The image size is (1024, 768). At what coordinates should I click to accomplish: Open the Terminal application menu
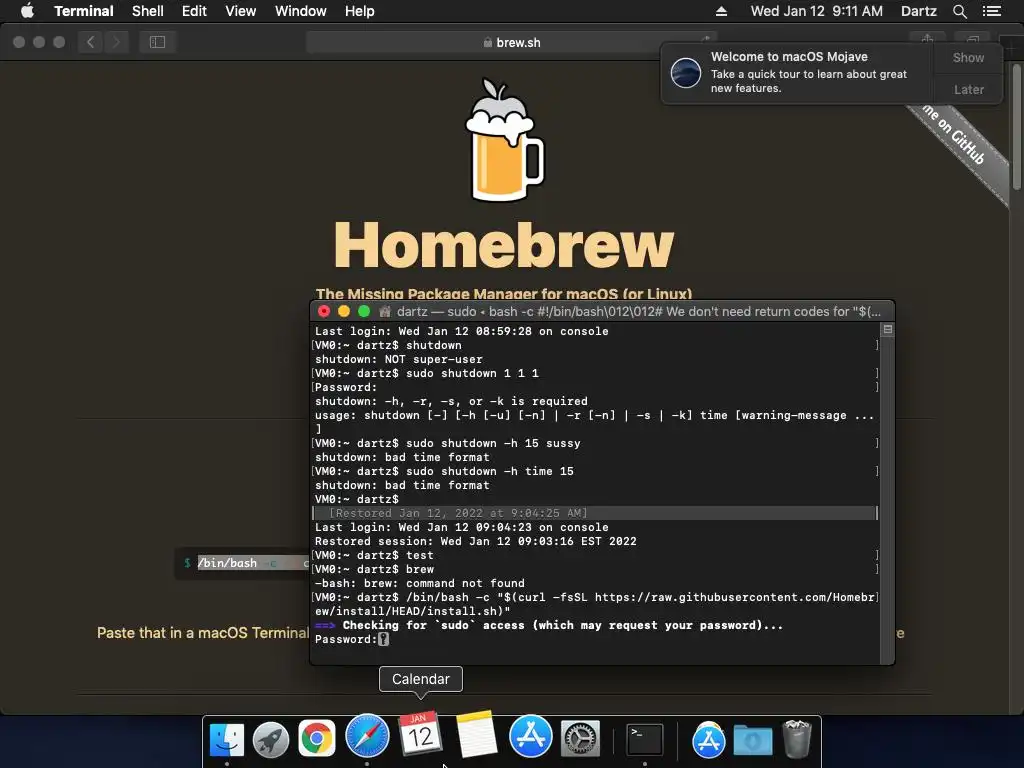coord(84,11)
